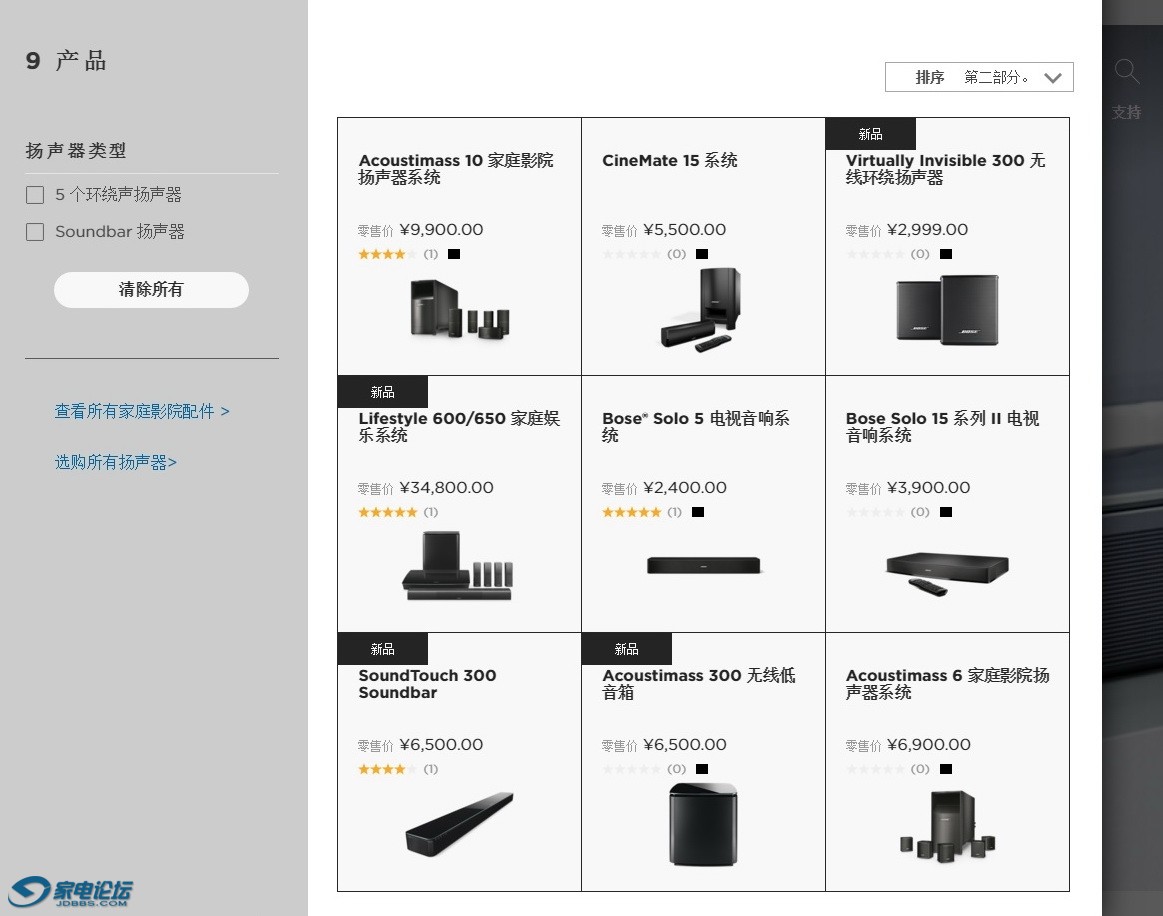Screen dimensions: 1163x916
Task: Click the Acoustimass 300 bass module image
Action: click(703, 825)
